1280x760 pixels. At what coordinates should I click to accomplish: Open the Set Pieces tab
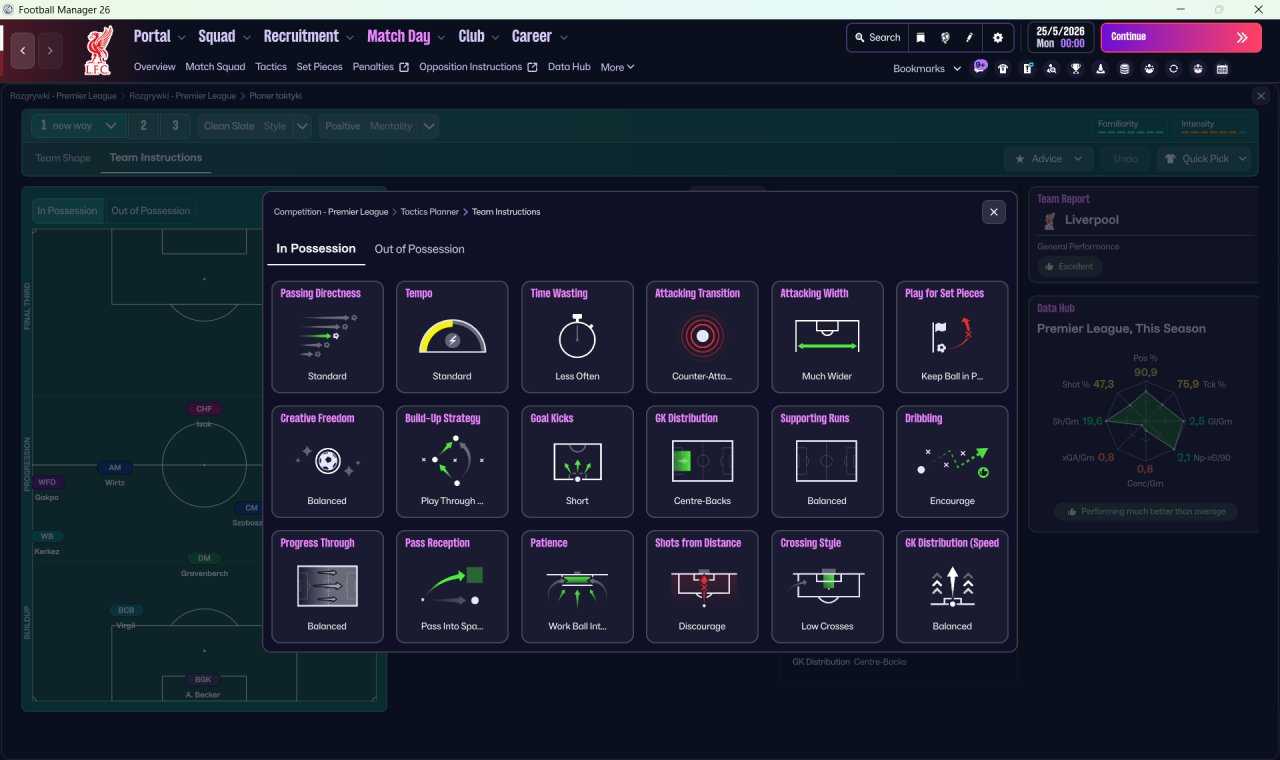pos(320,67)
